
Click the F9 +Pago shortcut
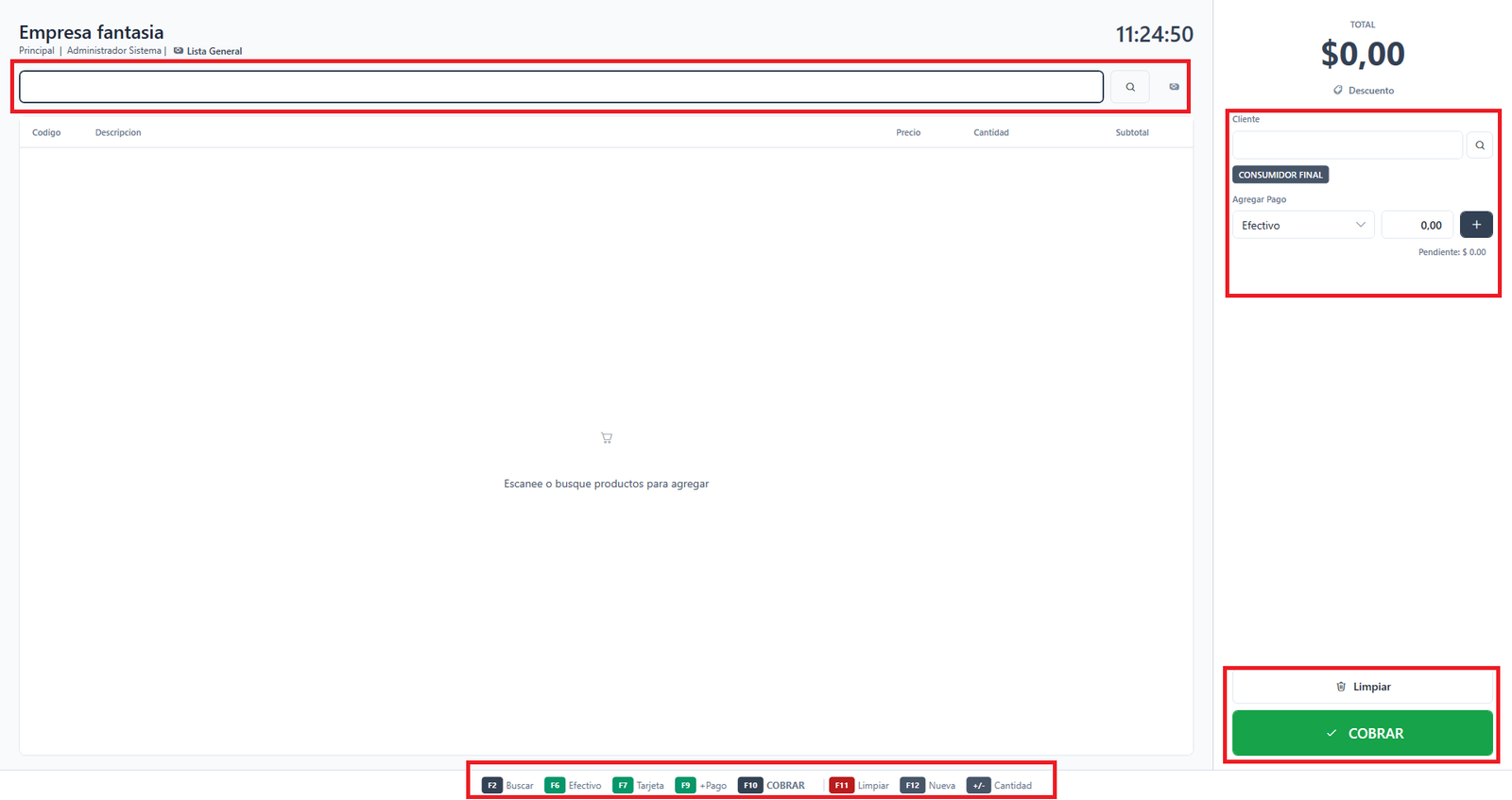click(x=701, y=786)
